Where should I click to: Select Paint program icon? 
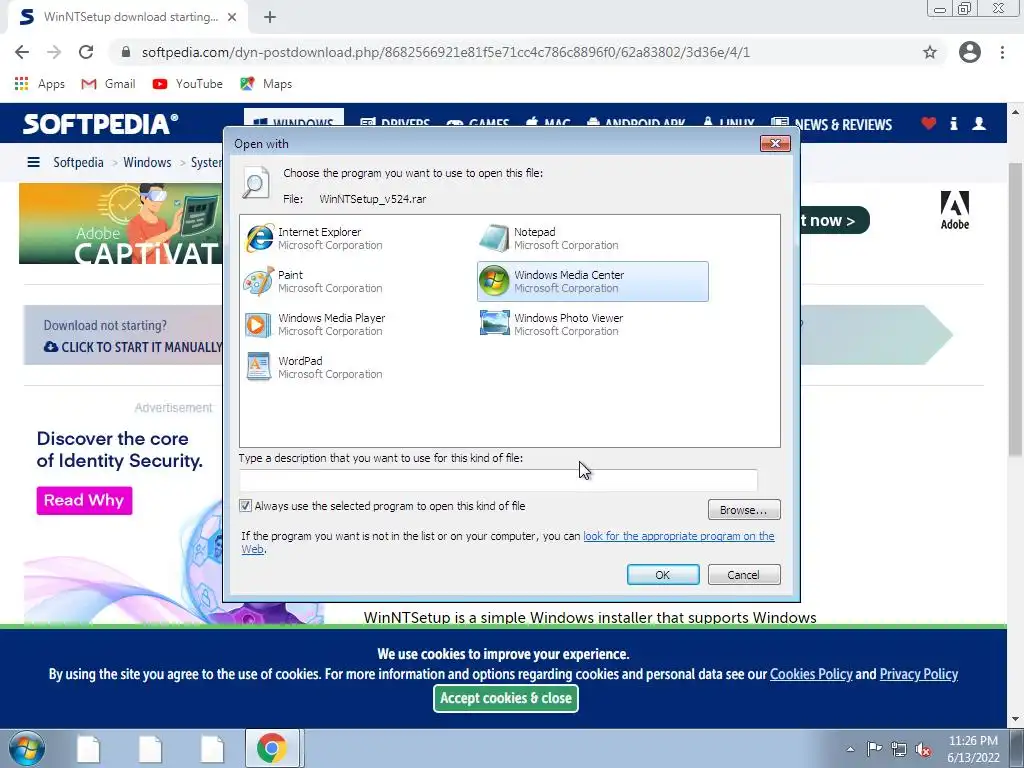(x=259, y=281)
